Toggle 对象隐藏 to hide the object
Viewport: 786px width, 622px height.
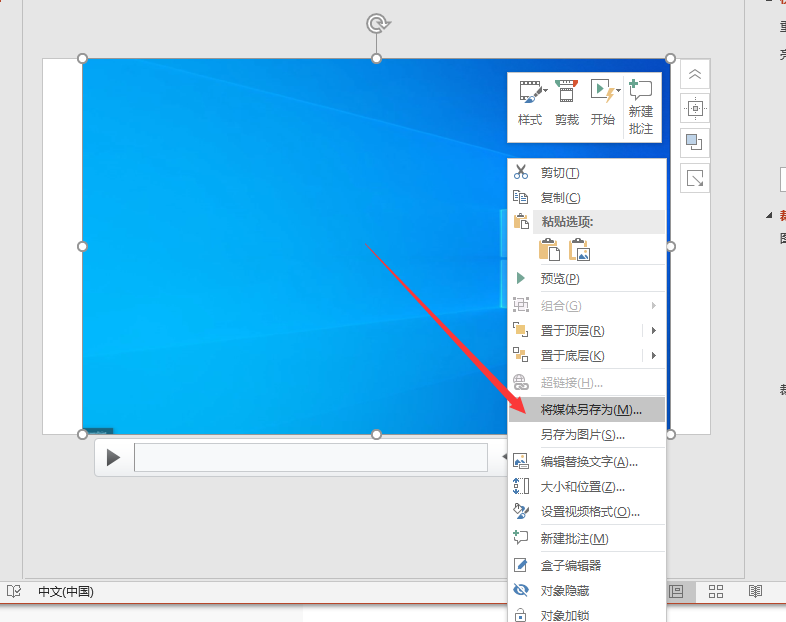point(587,591)
